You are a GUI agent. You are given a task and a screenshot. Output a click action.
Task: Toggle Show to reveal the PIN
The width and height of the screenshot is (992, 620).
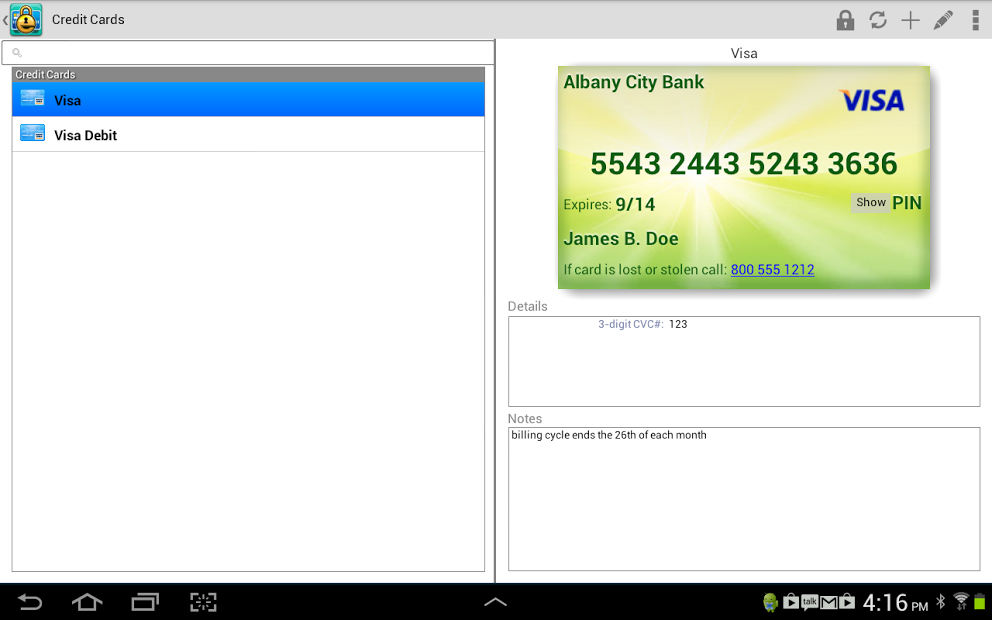point(869,202)
